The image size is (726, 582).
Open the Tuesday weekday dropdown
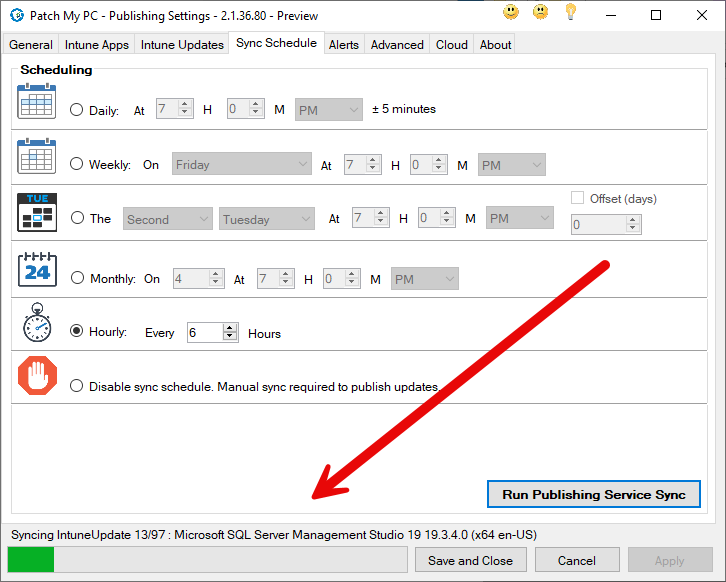click(267, 219)
